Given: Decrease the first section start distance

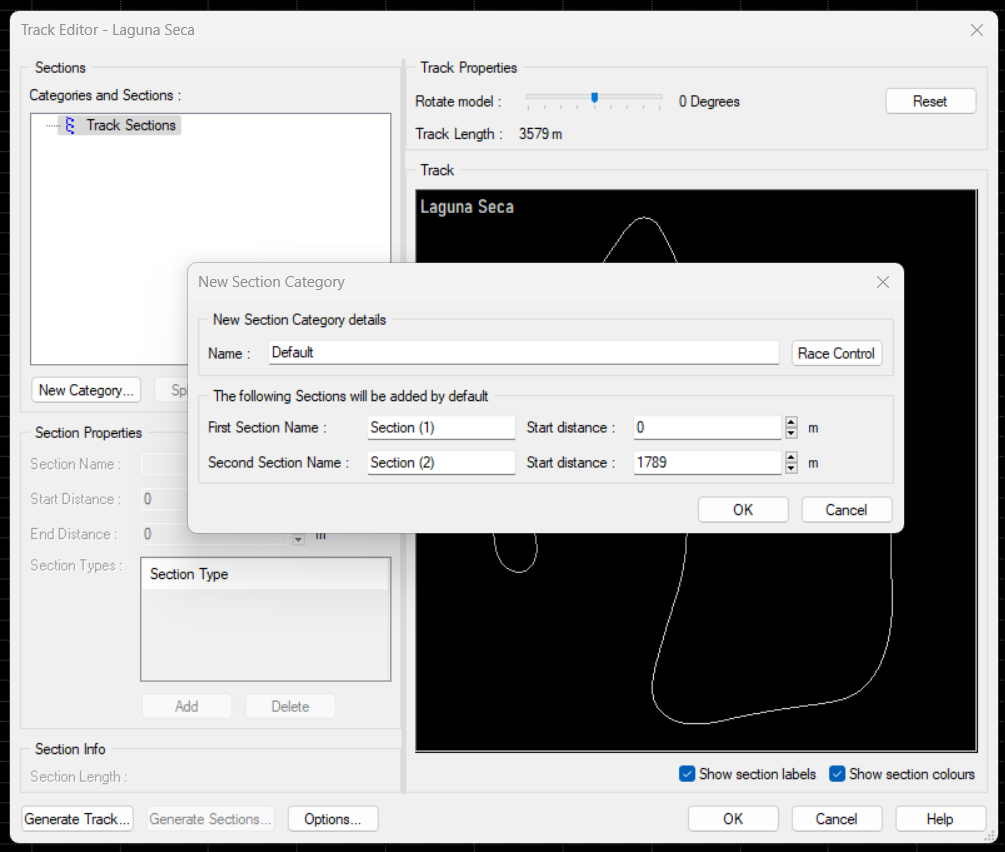Looking at the screenshot, I should coord(791,433).
